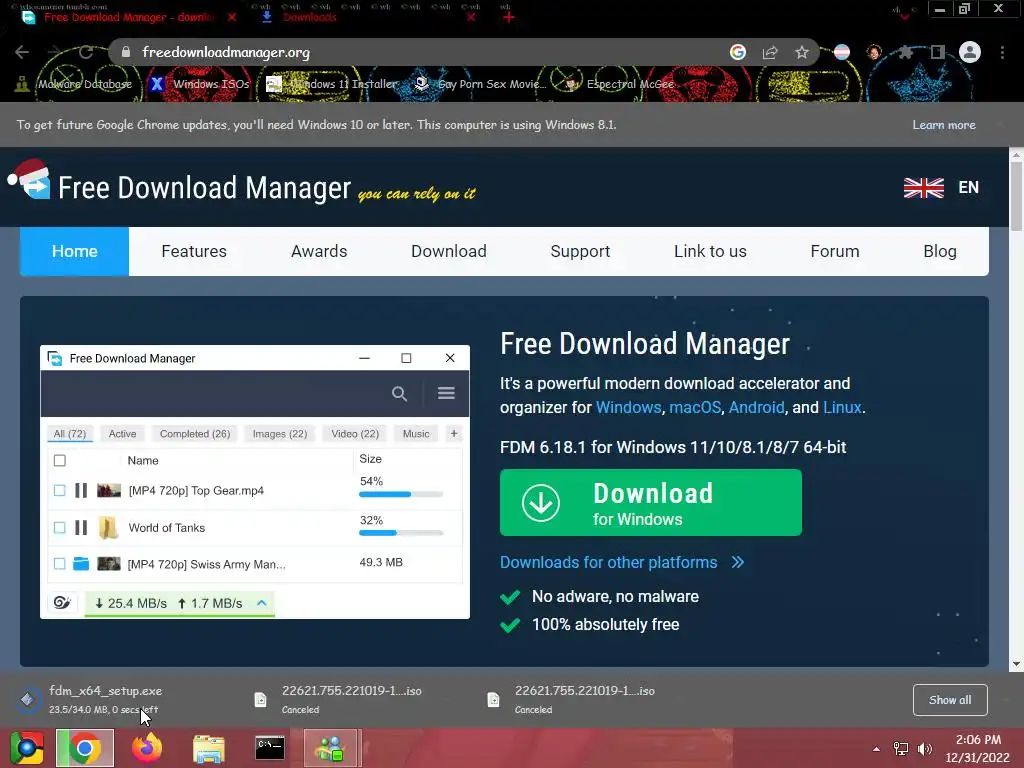Expand the speed panel chevron
Screen dimensions: 1024x768
[261, 603]
